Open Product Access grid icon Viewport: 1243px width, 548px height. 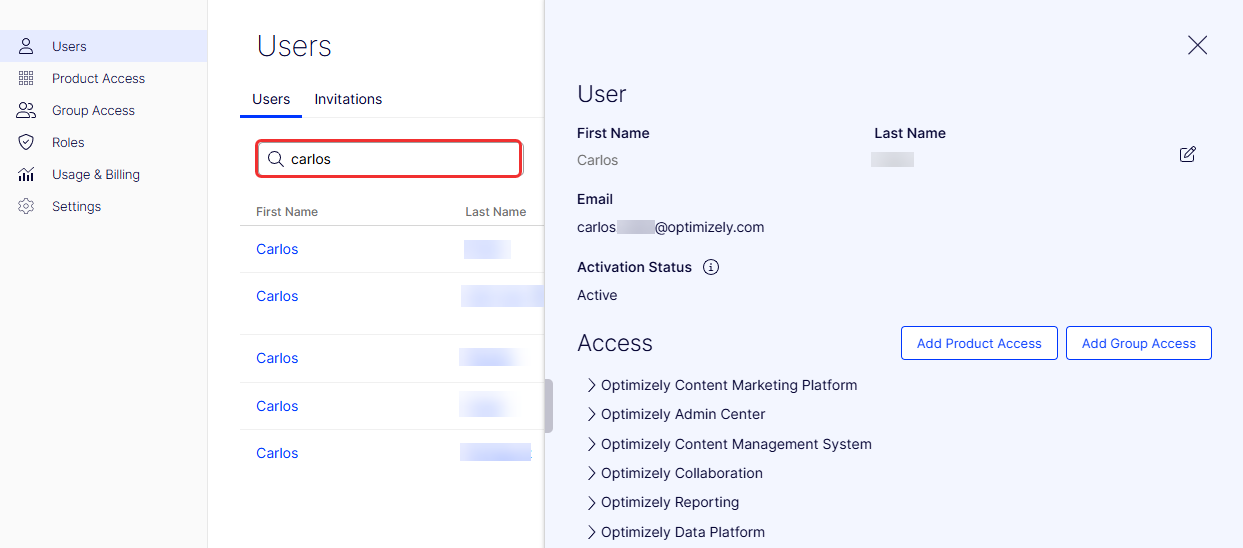click(x=27, y=78)
